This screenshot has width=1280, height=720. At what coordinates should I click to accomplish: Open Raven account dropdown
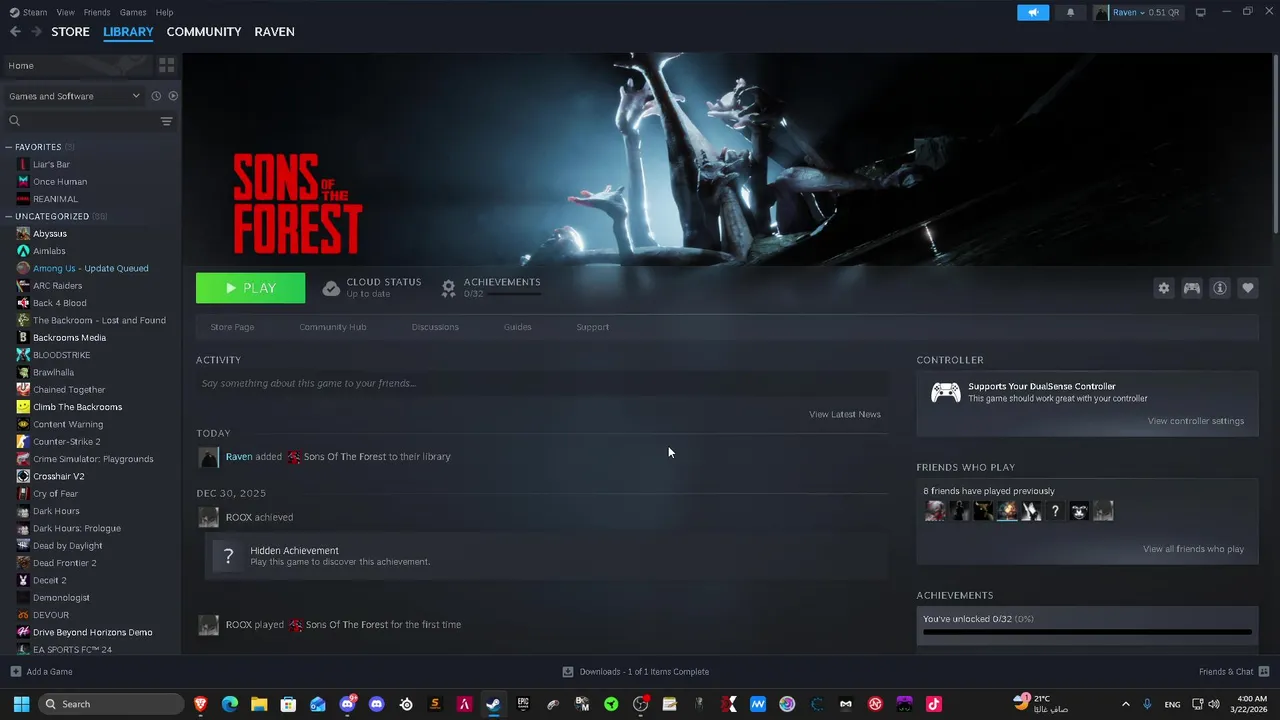1136,12
